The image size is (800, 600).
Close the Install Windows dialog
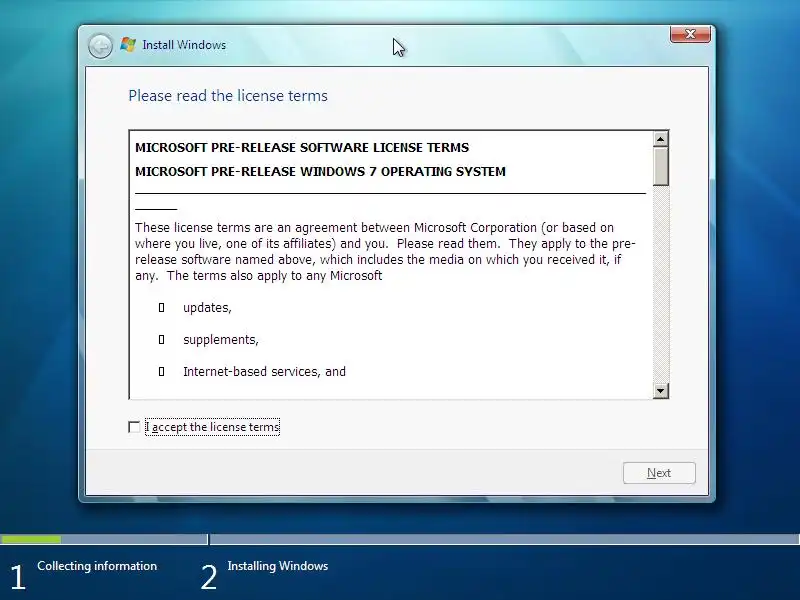tap(690, 34)
